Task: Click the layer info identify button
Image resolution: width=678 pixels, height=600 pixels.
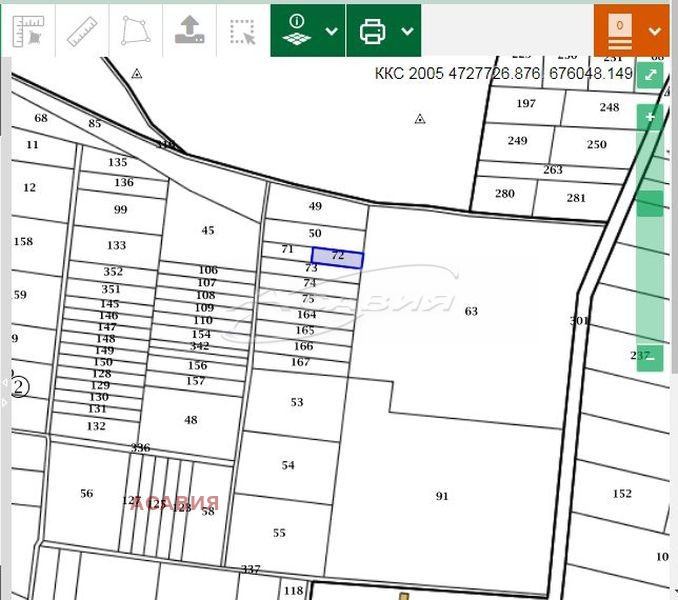Action: tap(297, 30)
